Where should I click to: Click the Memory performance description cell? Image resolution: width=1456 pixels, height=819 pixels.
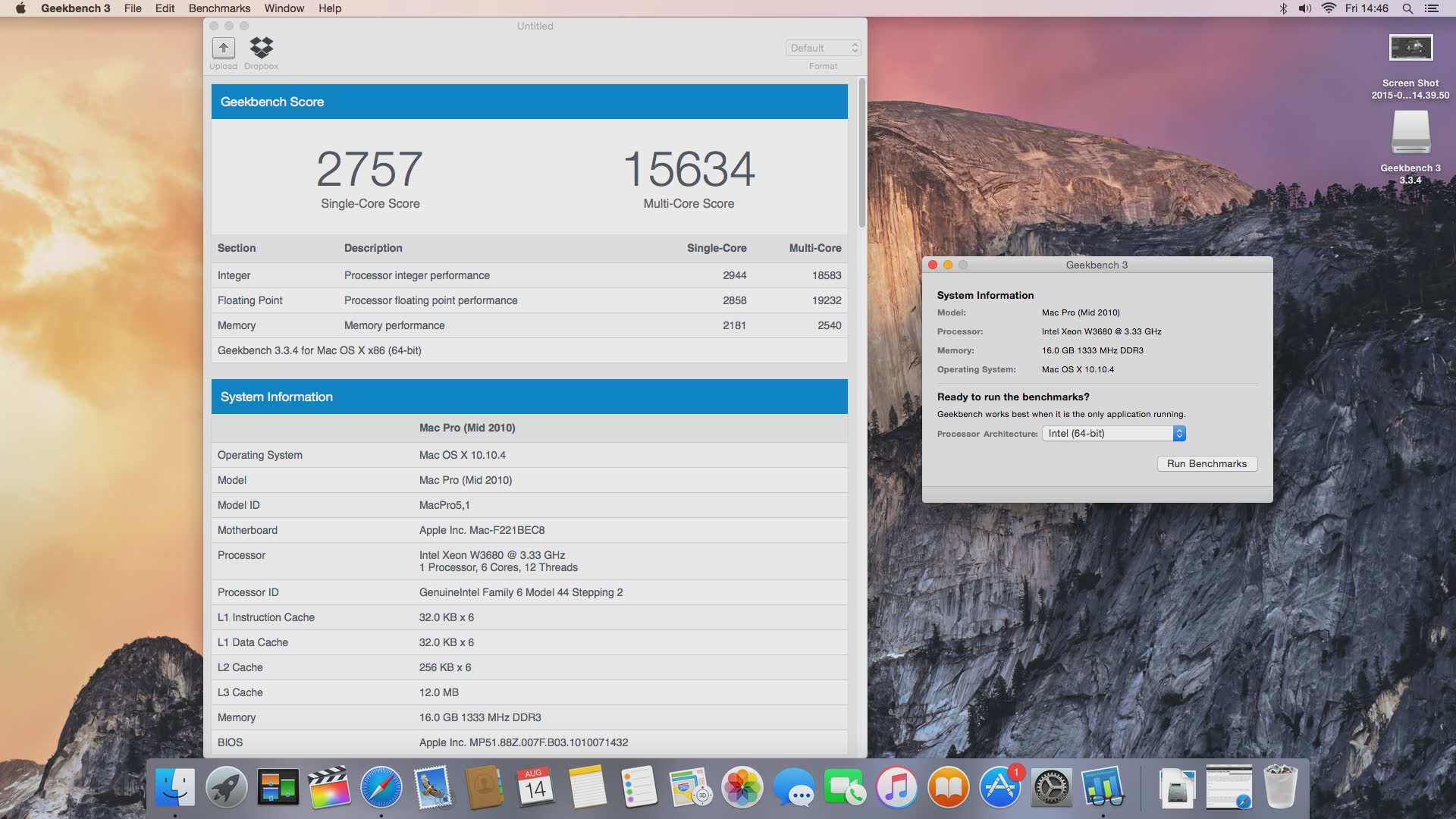pos(394,325)
